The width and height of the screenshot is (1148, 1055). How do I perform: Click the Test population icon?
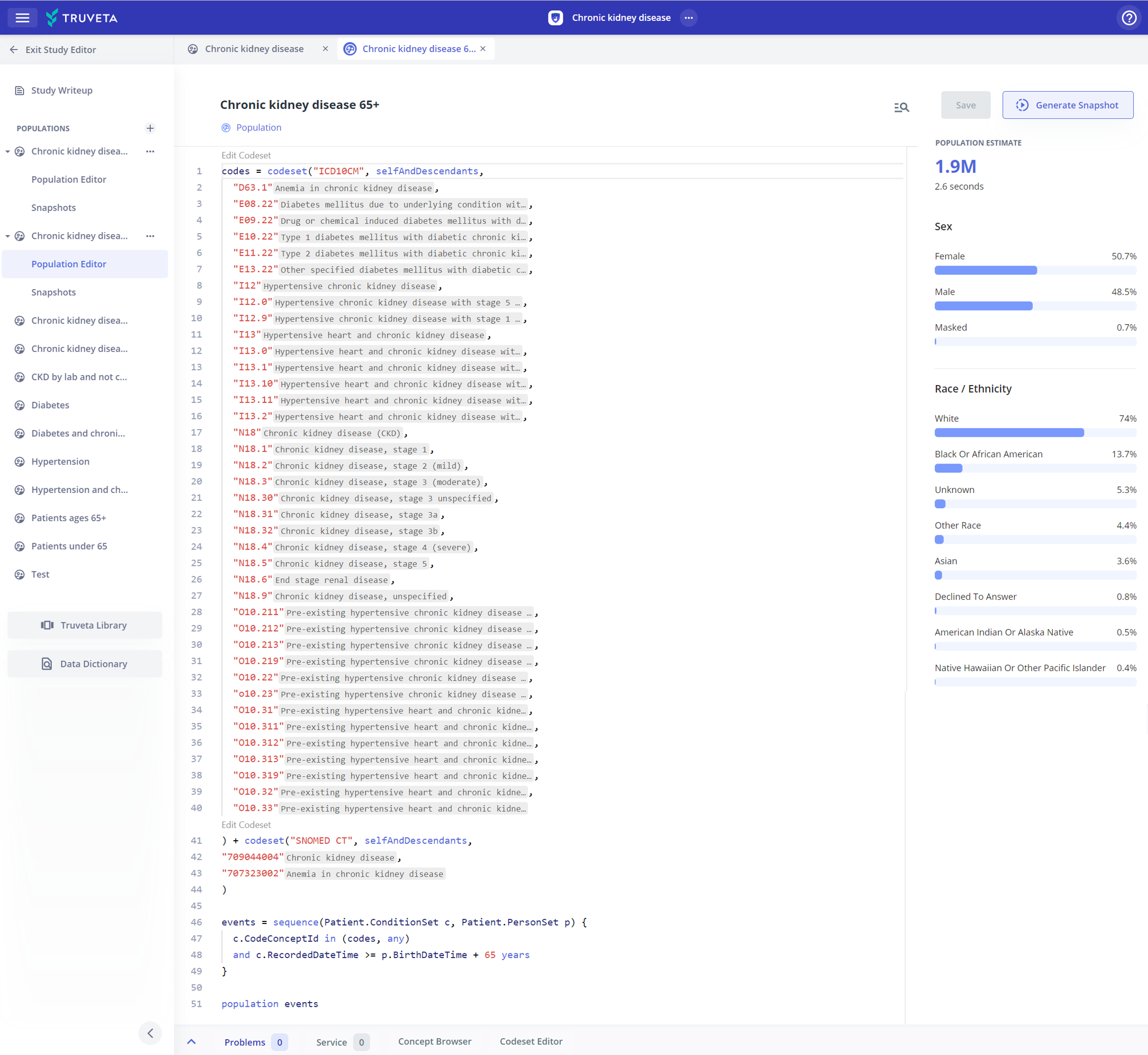pos(19,574)
